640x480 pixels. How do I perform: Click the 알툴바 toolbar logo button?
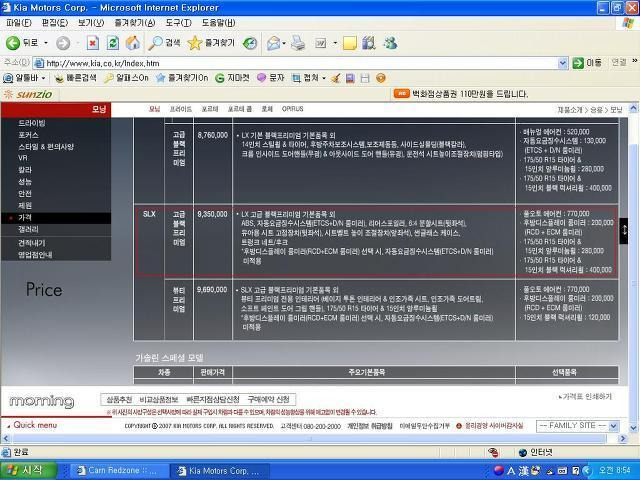(x=21, y=78)
